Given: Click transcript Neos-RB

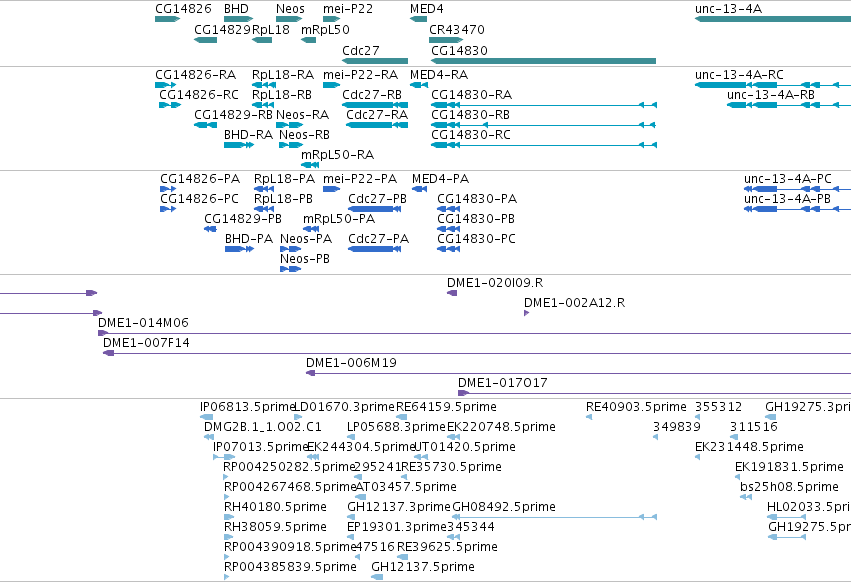Looking at the screenshot, I should point(291,145).
